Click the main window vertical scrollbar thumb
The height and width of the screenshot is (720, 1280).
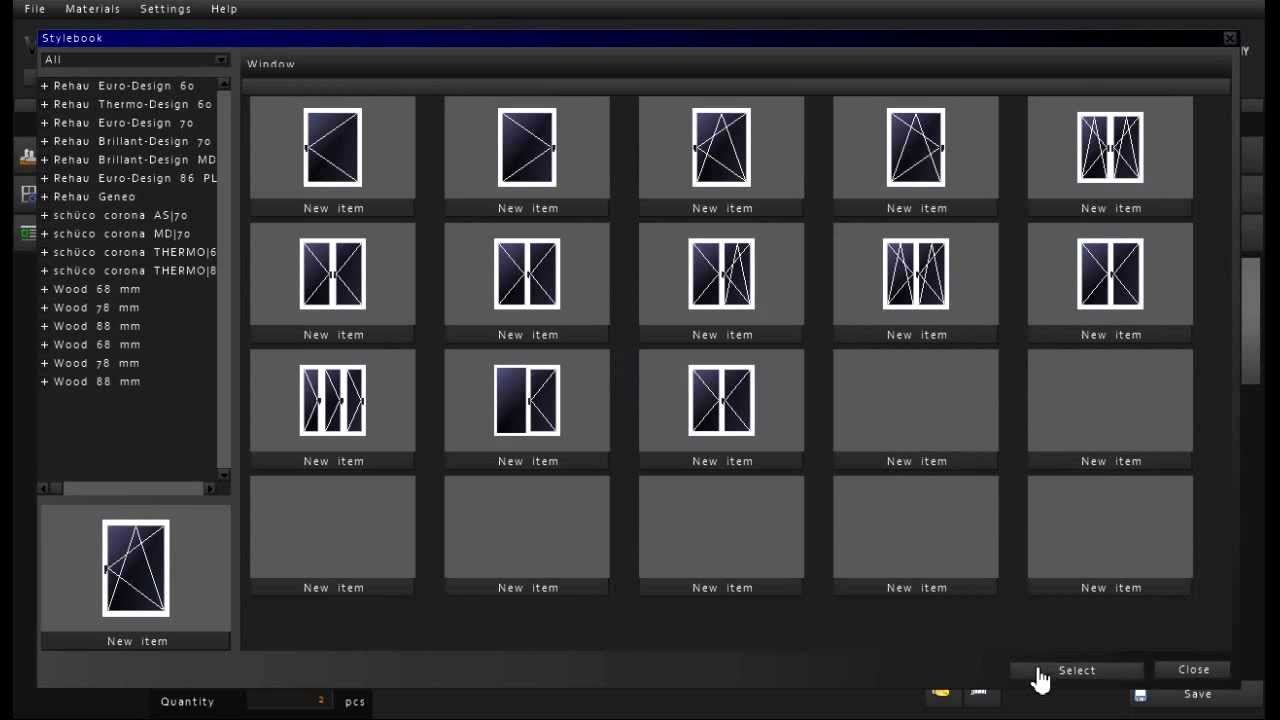coord(1251,320)
